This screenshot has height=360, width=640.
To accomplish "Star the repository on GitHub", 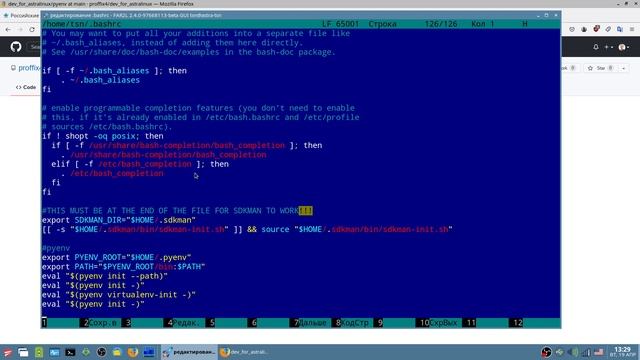I will [x=601, y=68].
